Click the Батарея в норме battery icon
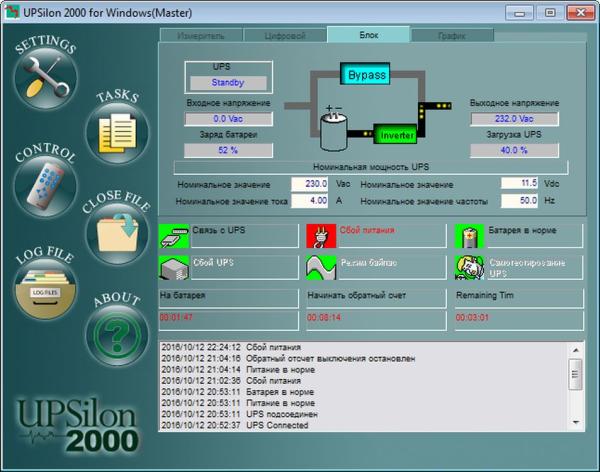 pyautogui.click(x=470, y=236)
